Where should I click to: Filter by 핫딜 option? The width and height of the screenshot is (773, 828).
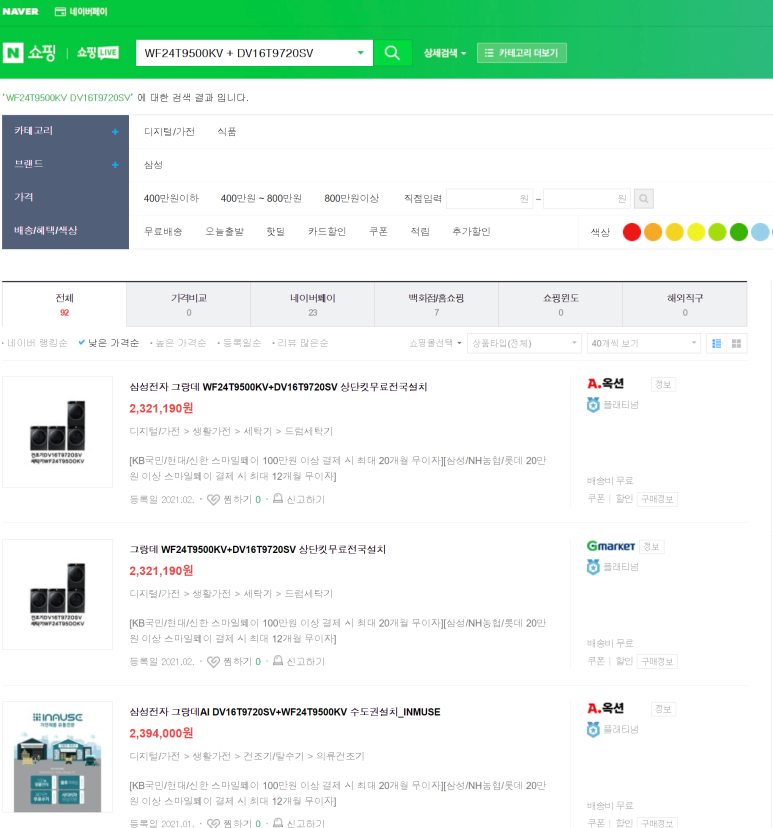(275, 232)
